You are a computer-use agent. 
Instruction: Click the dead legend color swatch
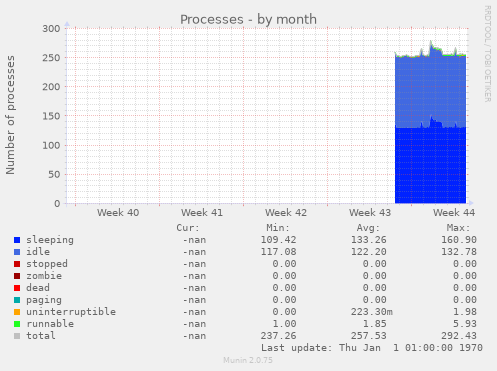[17, 288]
